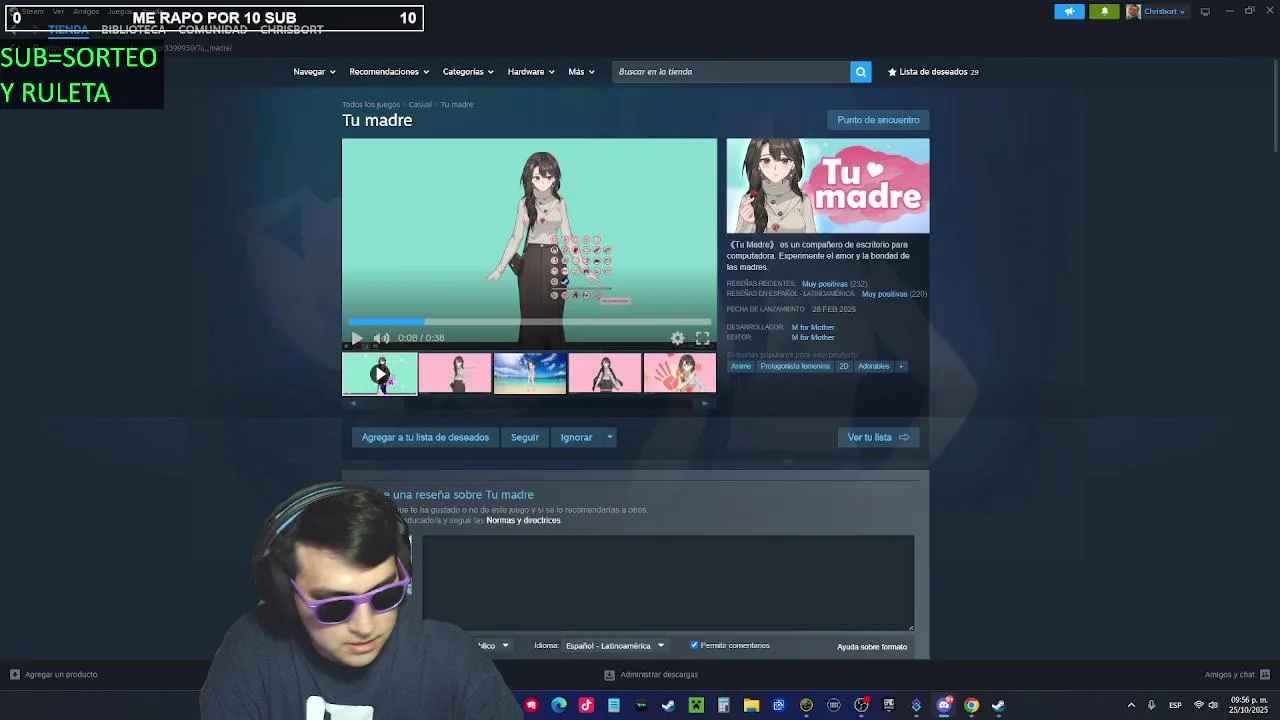This screenshot has width=1280, height=720.
Task: Expand the Recomendaciones menu
Action: [389, 72]
